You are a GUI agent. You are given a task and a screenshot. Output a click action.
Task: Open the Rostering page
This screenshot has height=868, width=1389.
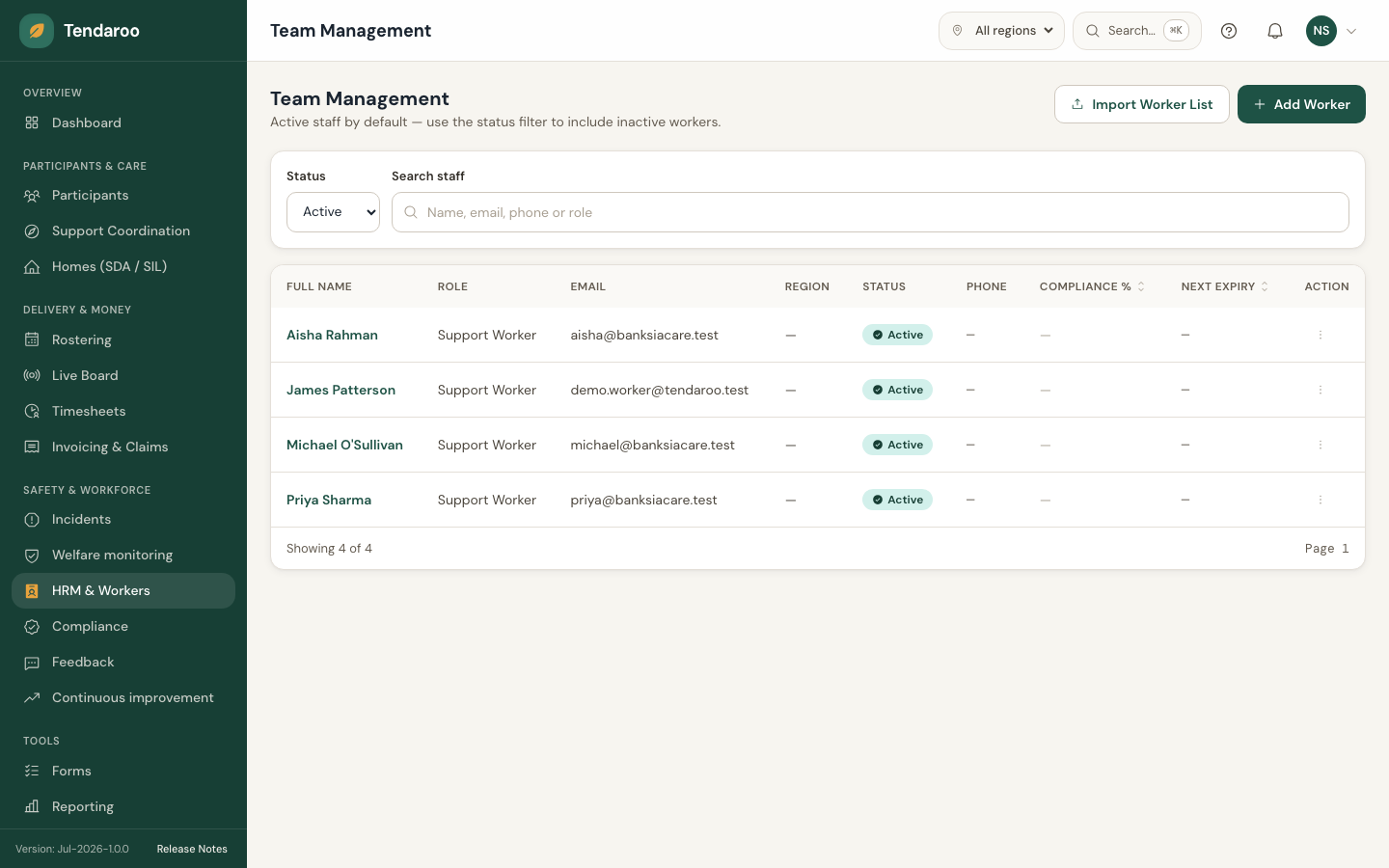point(123,339)
